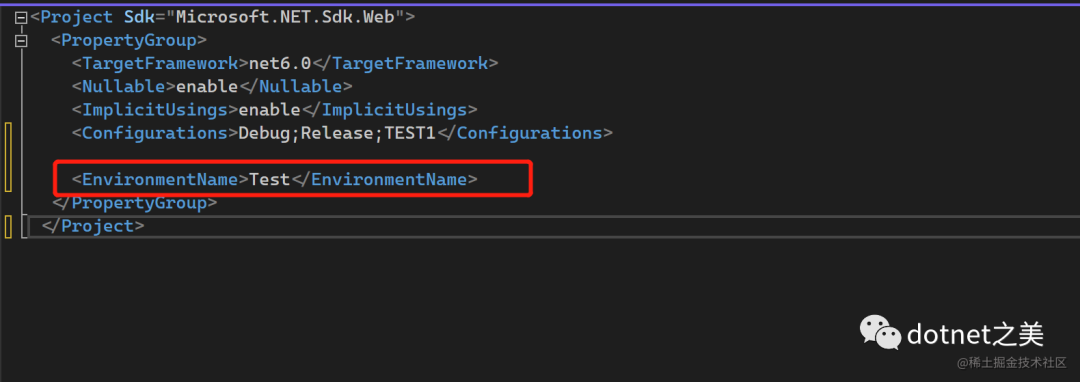1080x382 pixels.
Task: Click the closing Nullable tag
Action: (x=295, y=87)
